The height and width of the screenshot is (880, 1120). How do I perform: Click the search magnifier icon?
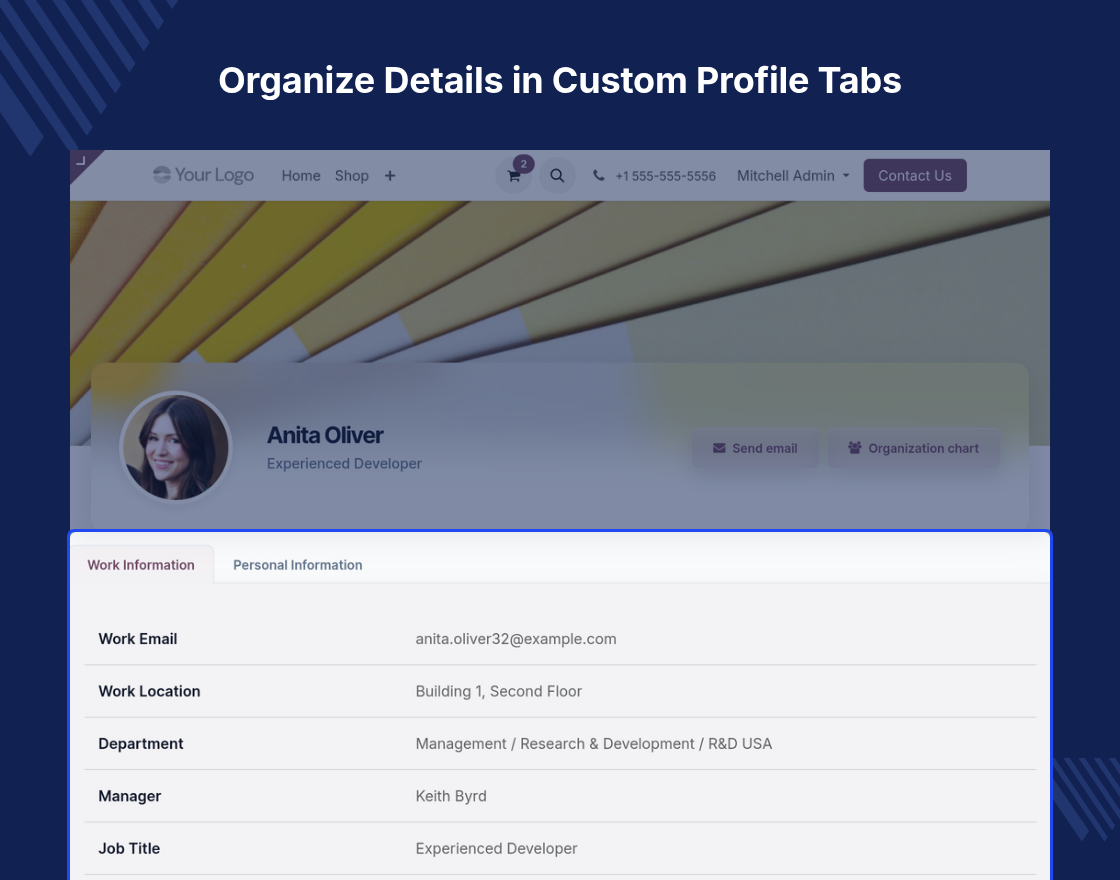(x=557, y=176)
